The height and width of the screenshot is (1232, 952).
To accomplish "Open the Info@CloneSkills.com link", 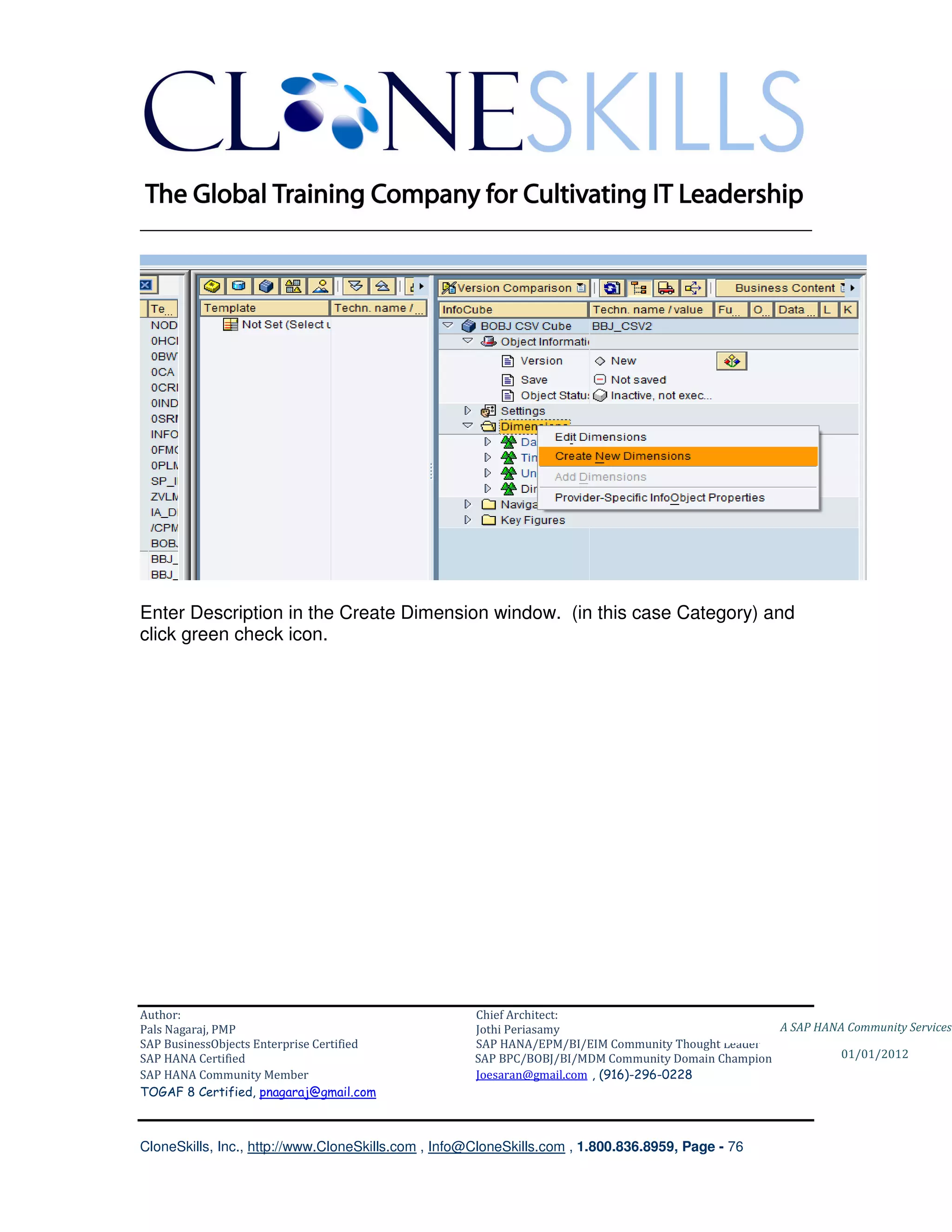I will coord(496,1147).
